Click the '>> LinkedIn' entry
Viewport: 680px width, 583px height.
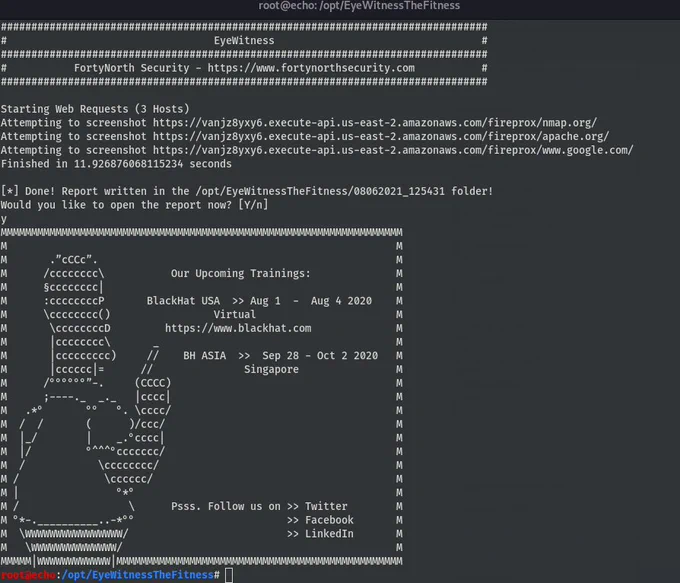point(320,534)
